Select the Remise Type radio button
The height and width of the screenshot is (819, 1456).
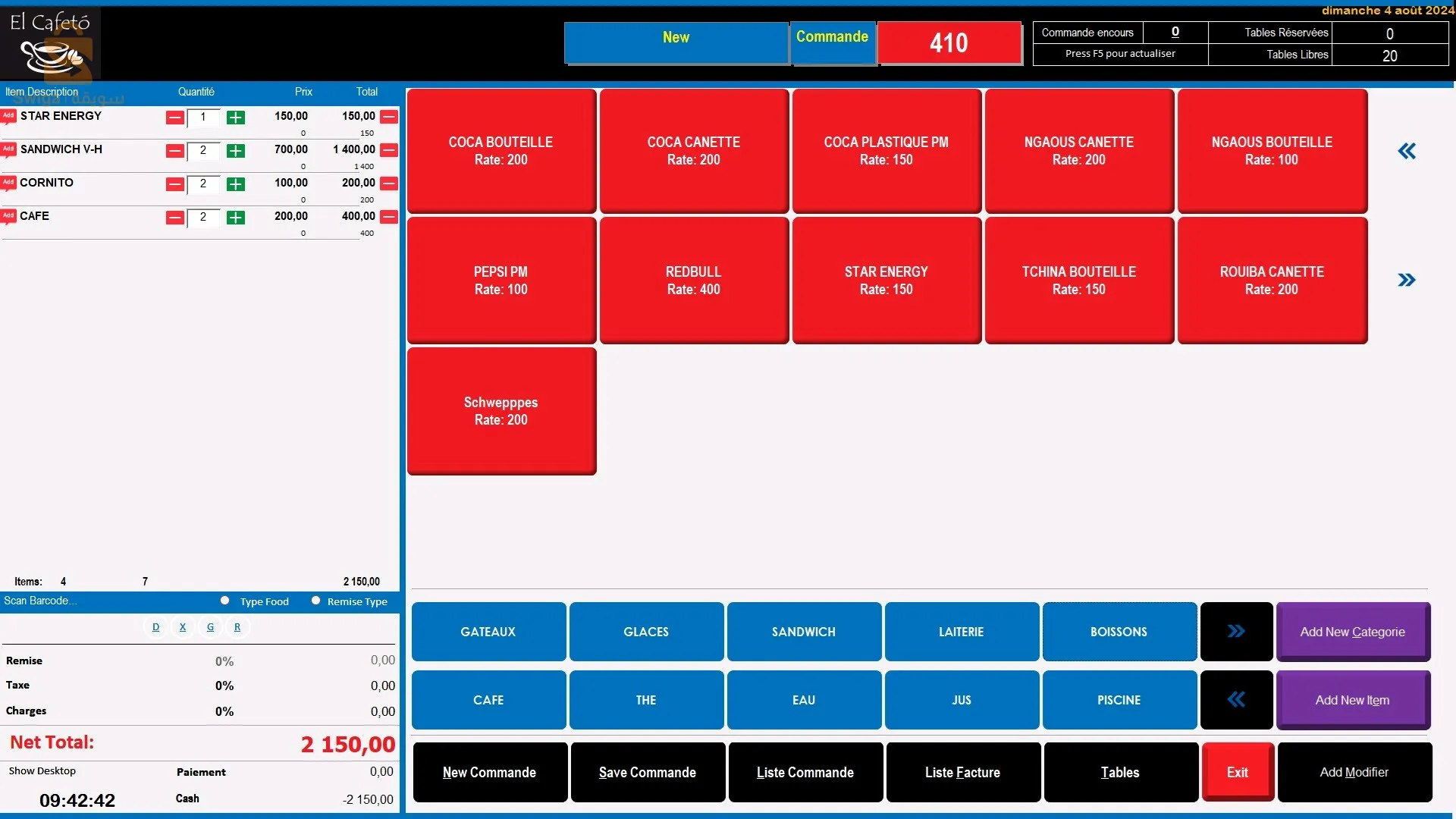click(x=316, y=601)
